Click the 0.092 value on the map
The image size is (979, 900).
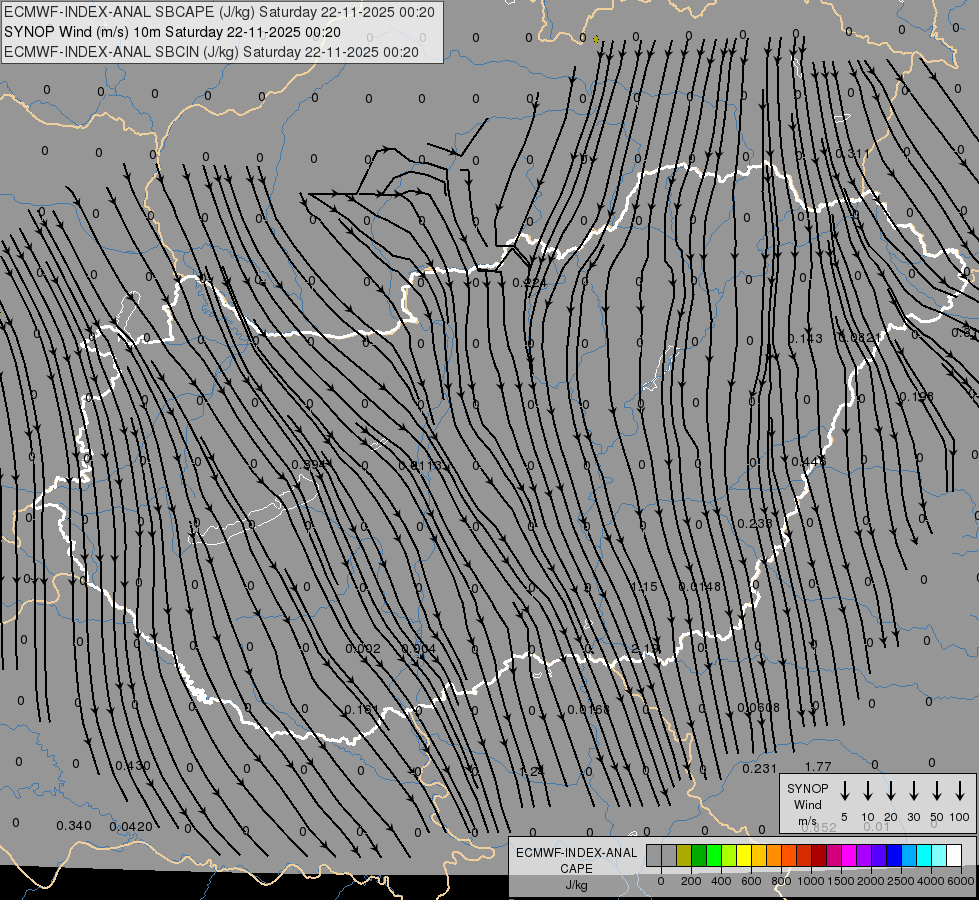363,648
